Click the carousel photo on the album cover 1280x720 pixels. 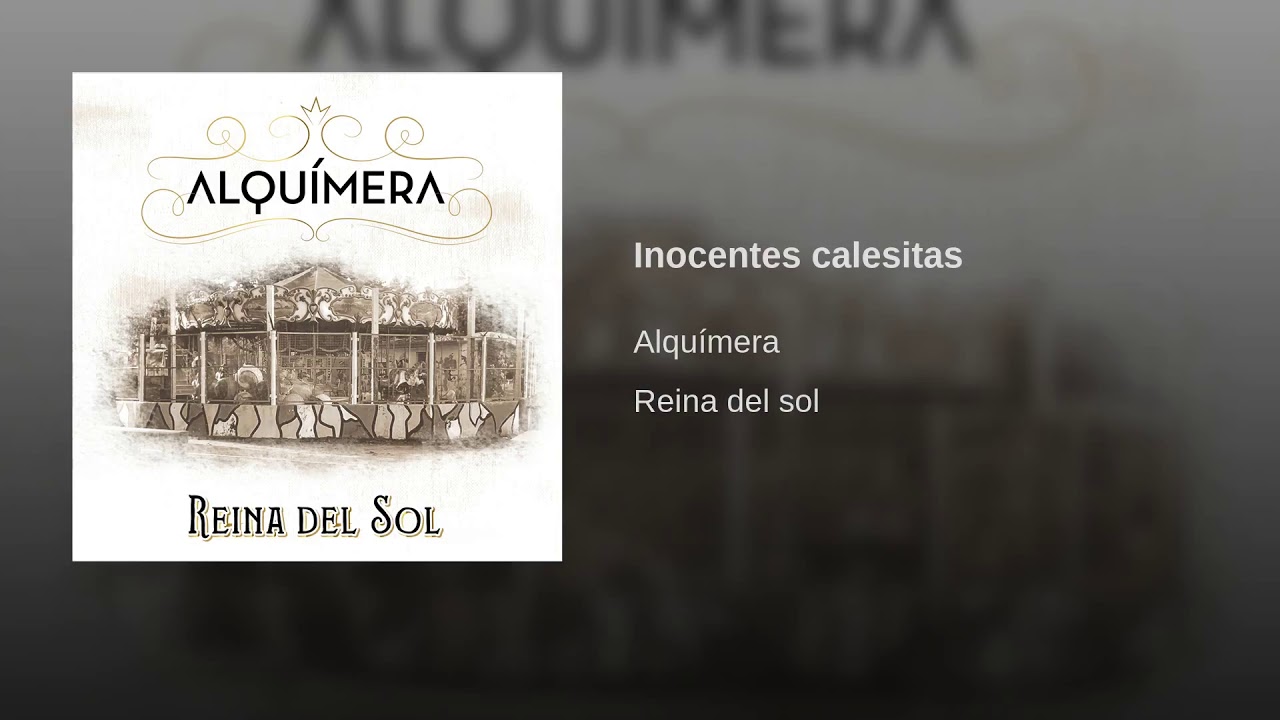(x=317, y=355)
